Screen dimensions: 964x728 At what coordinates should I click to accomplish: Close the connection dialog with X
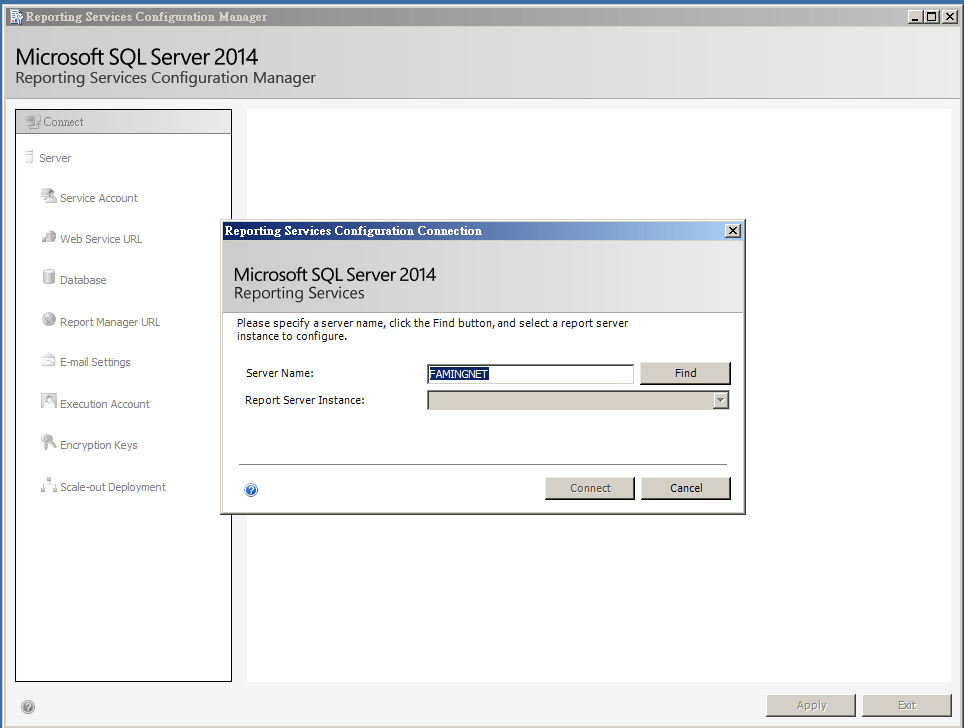(x=733, y=230)
